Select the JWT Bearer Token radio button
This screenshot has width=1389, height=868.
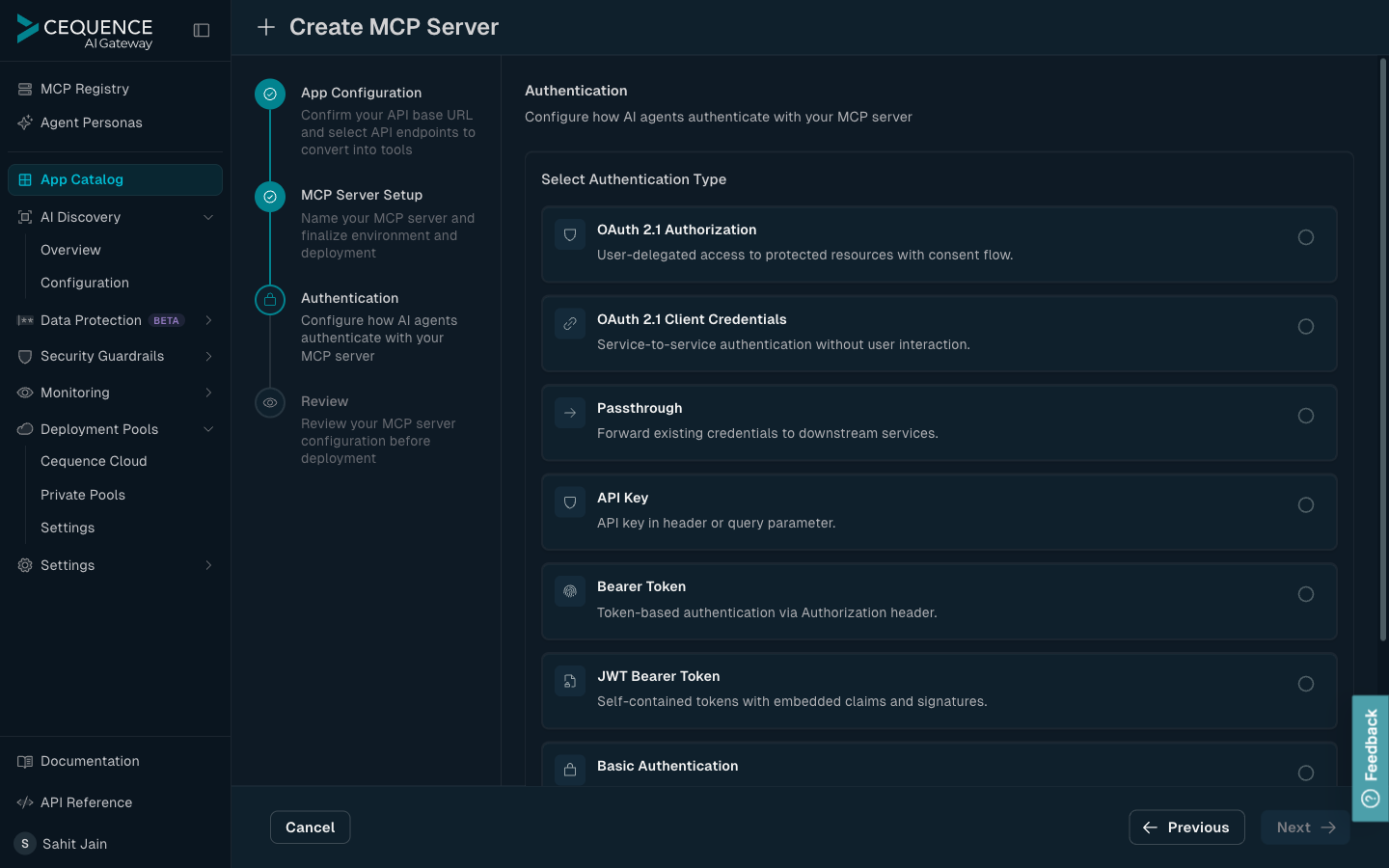click(1306, 684)
